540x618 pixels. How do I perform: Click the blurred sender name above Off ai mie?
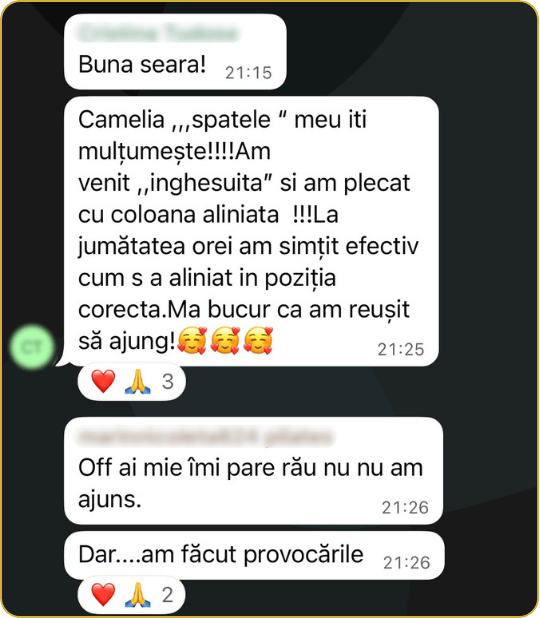coord(206,437)
